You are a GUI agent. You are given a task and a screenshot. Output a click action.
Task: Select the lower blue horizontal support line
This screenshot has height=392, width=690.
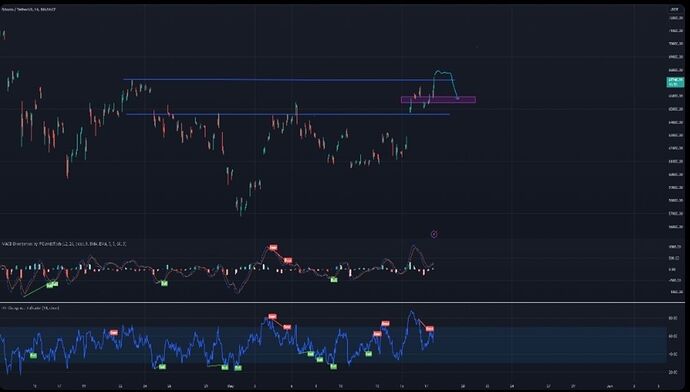[x=288, y=114]
